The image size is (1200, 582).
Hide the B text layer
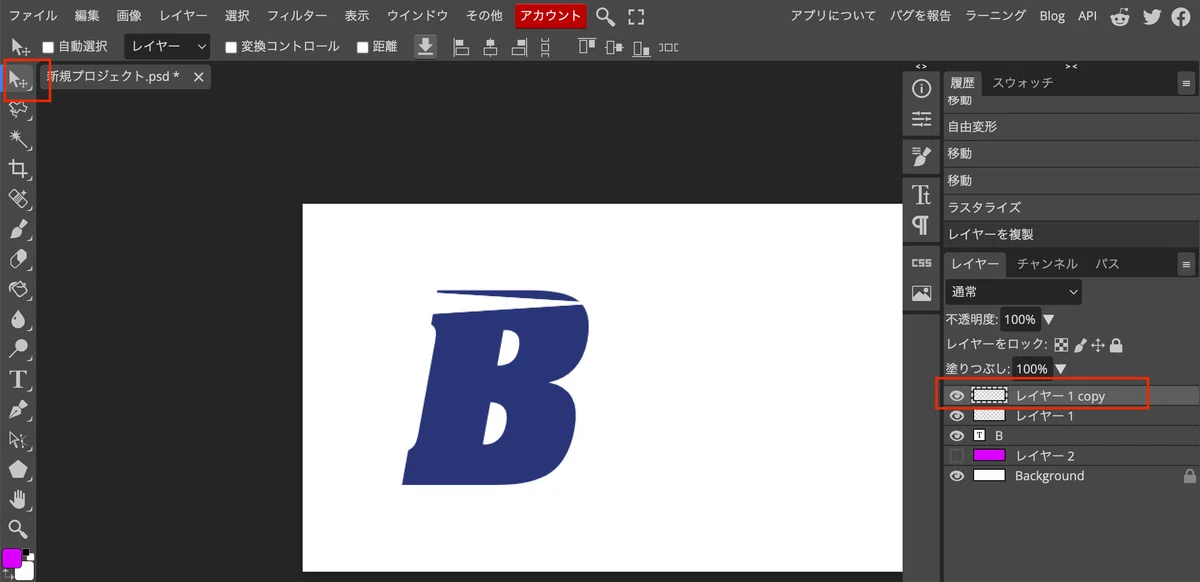point(957,436)
